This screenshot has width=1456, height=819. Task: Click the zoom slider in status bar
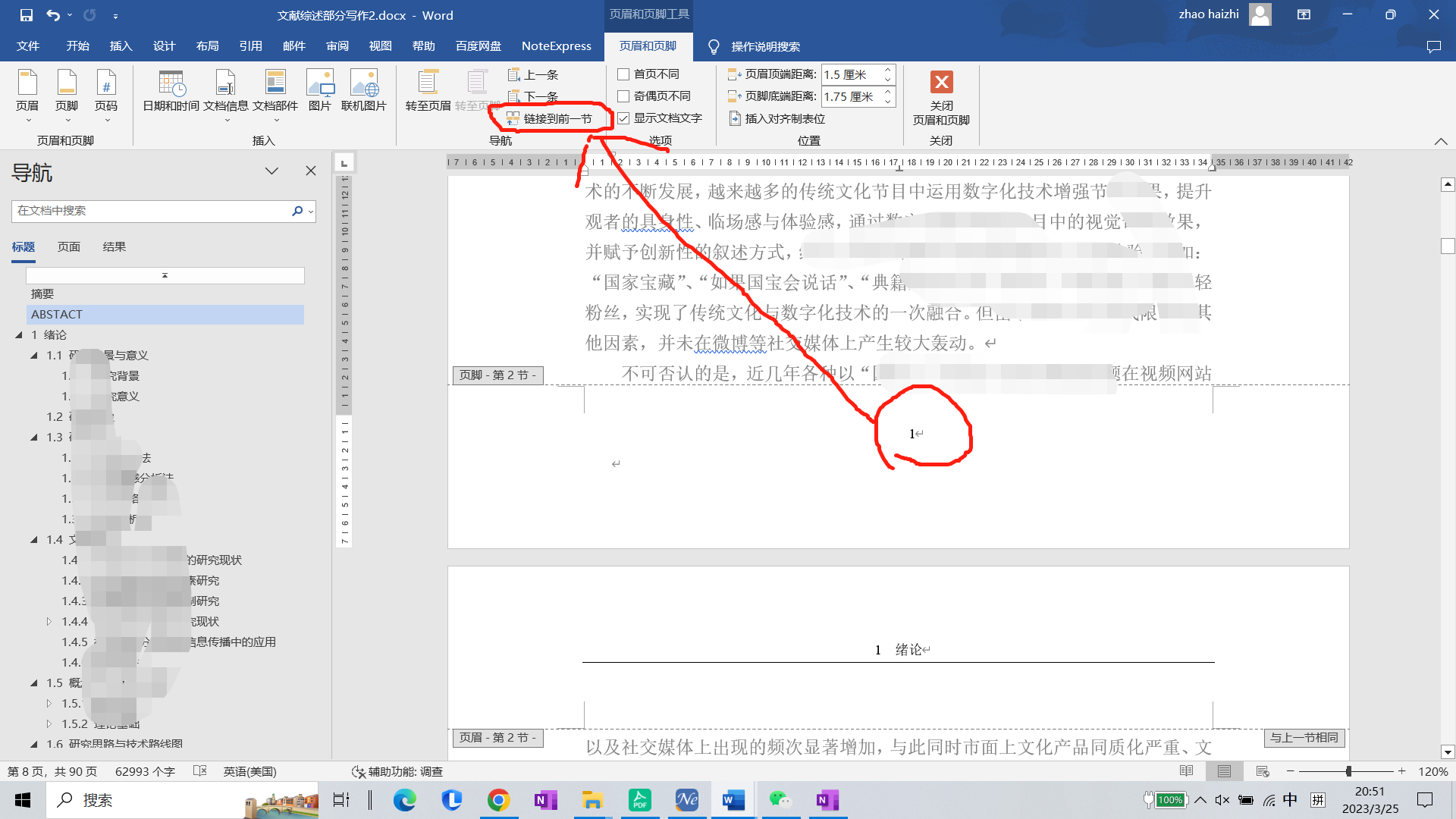(1348, 771)
